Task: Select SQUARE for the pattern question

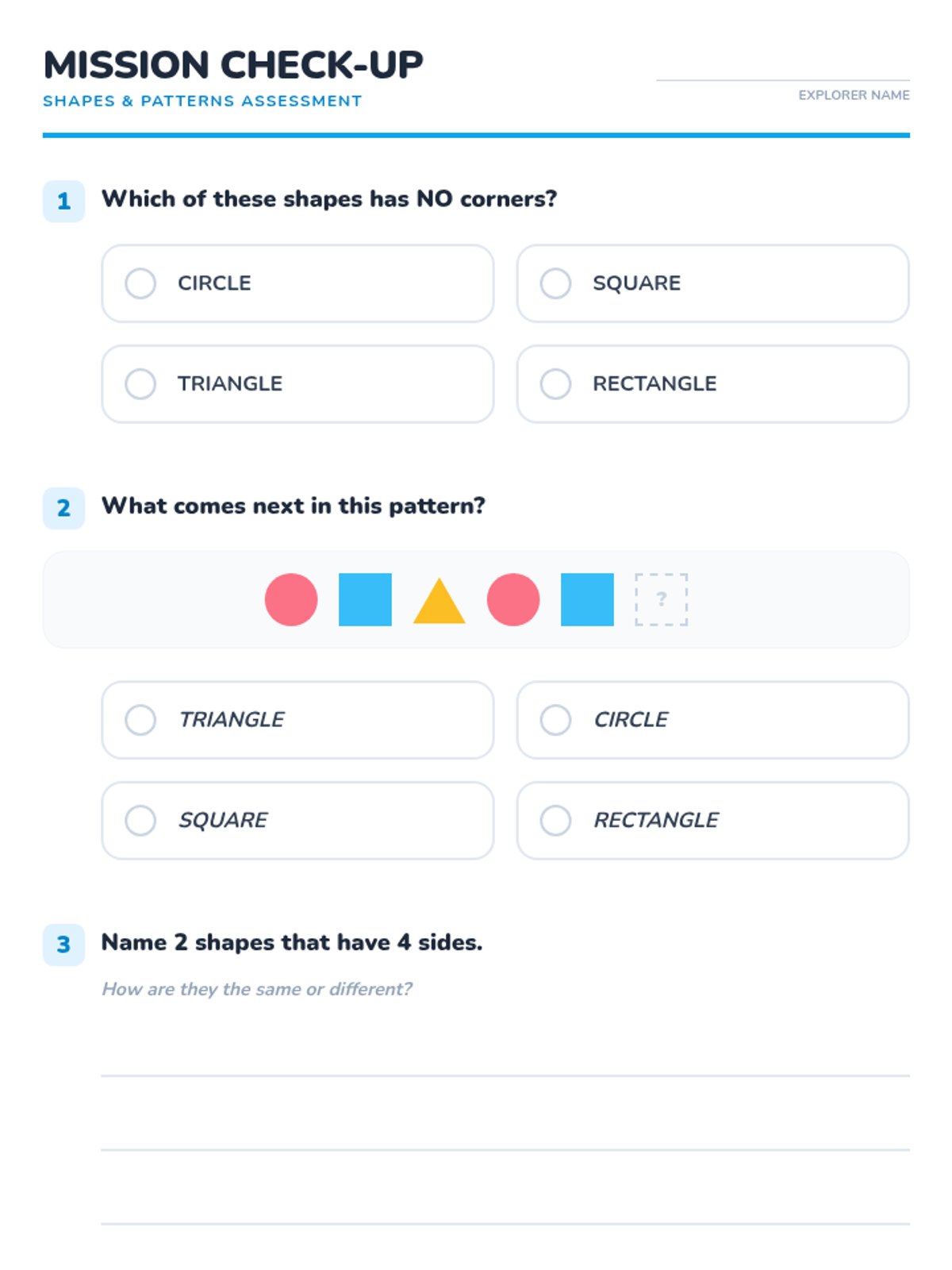Action: (140, 821)
